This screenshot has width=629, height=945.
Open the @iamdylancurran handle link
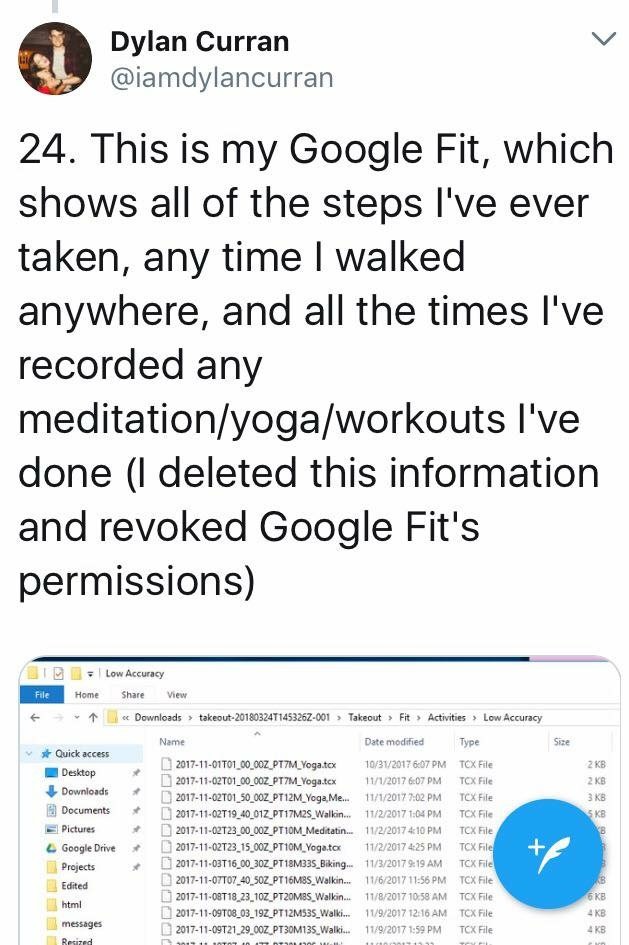[221, 77]
